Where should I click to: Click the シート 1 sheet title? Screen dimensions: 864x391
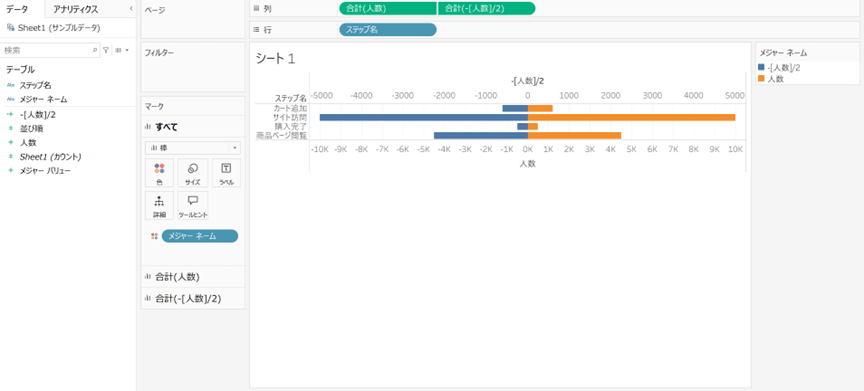276,59
